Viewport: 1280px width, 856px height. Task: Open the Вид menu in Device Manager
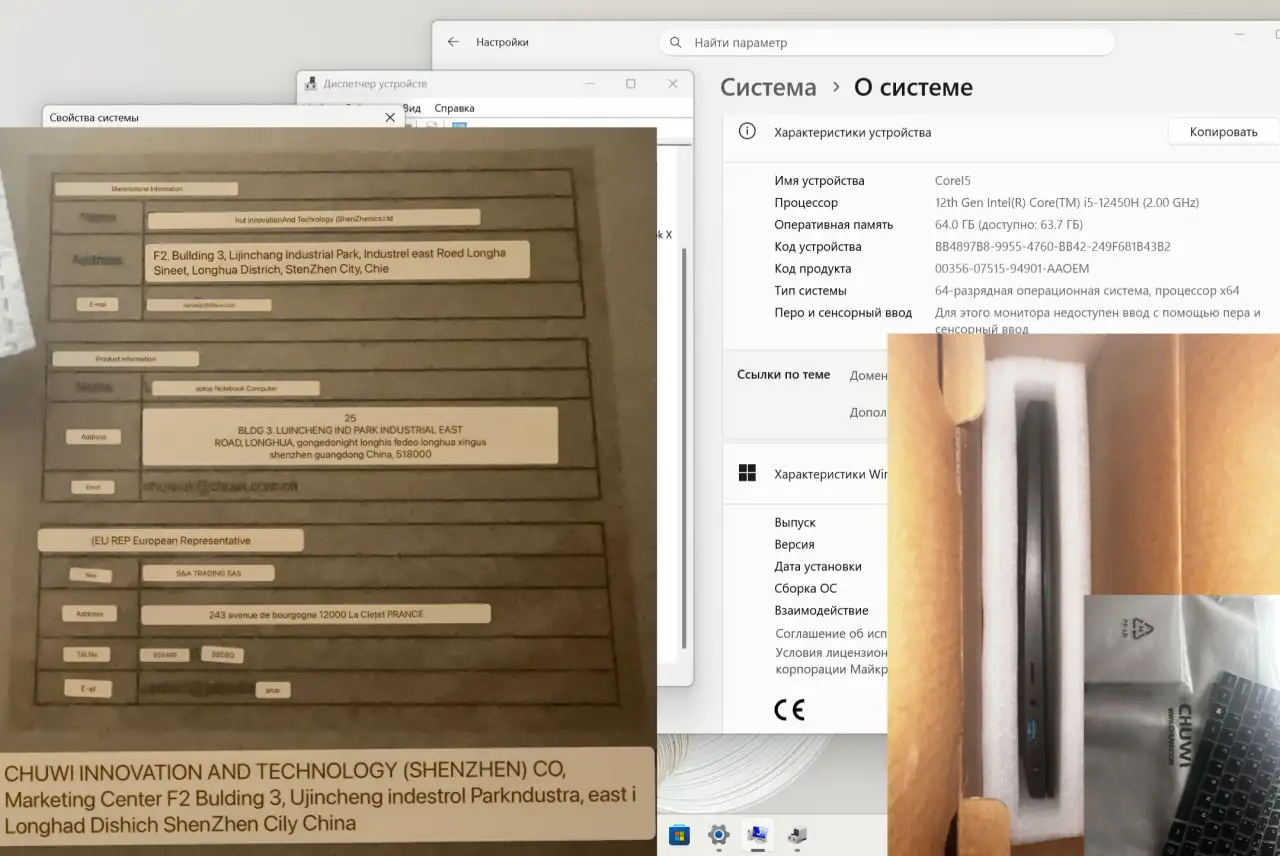pyautogui.click(x=412, y=108)
